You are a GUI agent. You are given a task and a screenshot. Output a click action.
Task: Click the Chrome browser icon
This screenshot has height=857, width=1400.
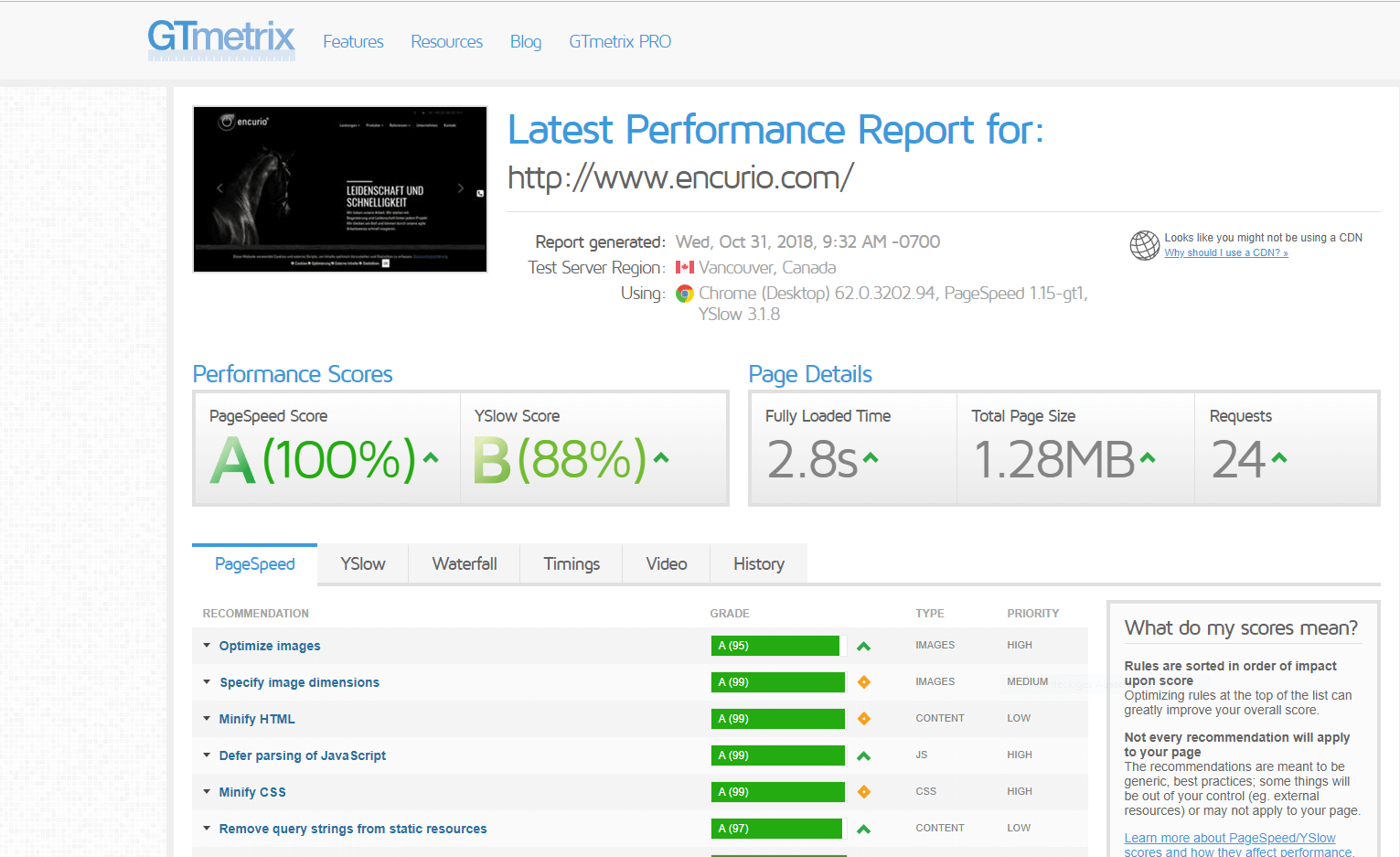click(x=684, y=294)
